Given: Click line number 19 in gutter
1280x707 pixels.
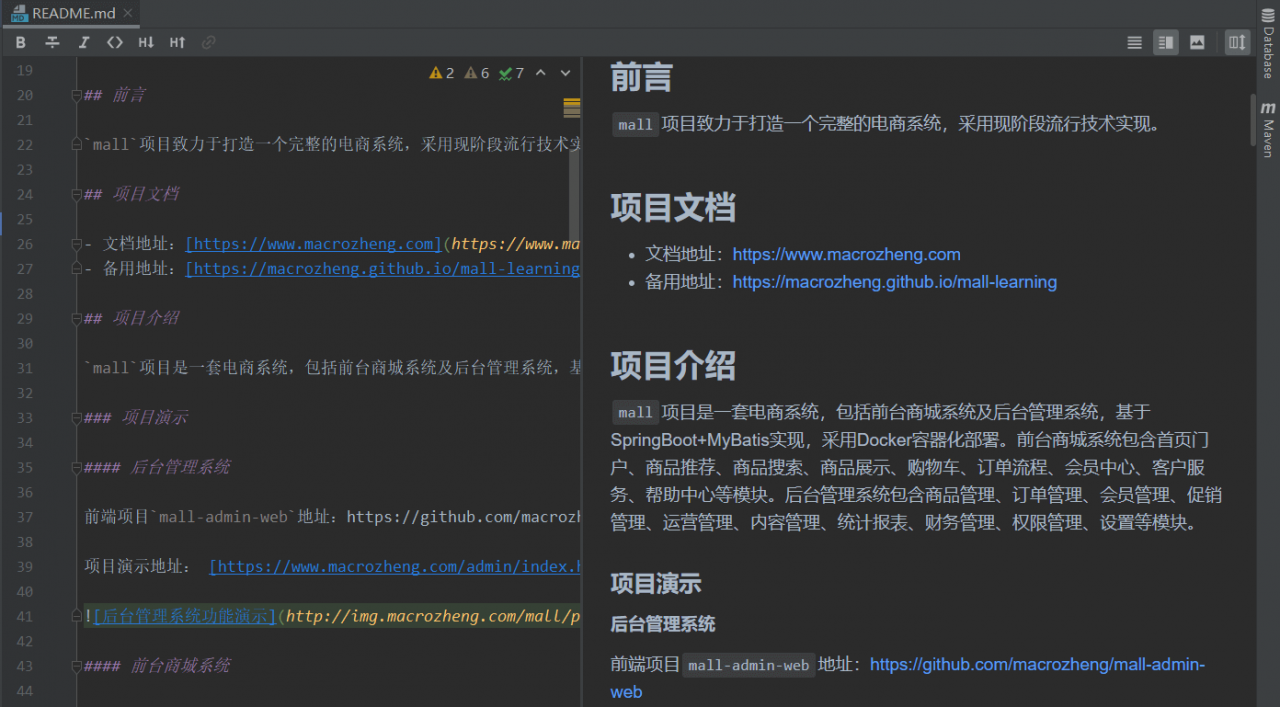Looking at the screenshot, I should 25,70.
